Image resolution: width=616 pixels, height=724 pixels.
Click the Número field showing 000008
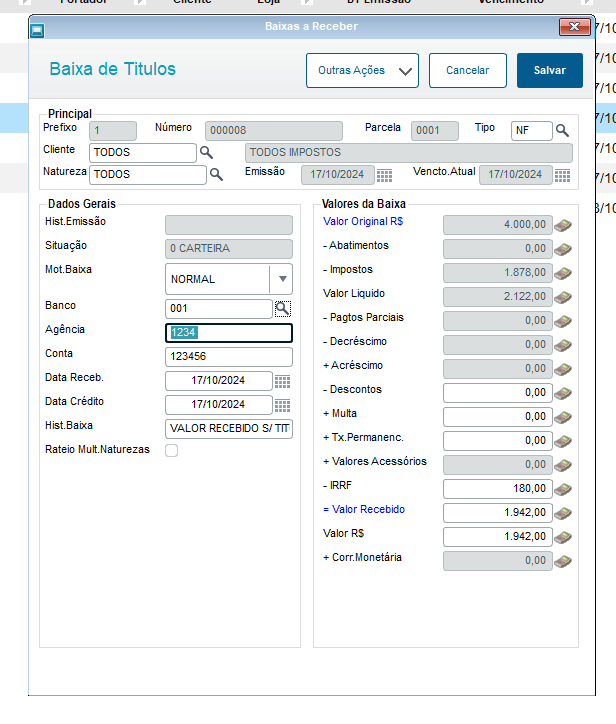(x=274, y=131)
